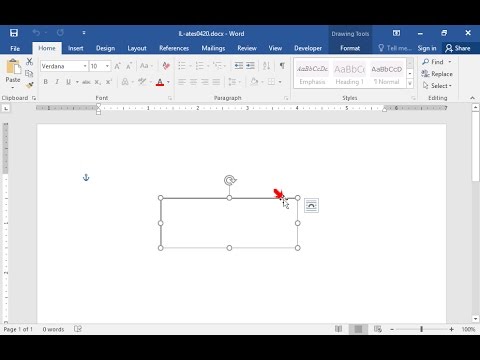Click the Format Painter brush icon
The image size is (480, 360).
(29, 85)
